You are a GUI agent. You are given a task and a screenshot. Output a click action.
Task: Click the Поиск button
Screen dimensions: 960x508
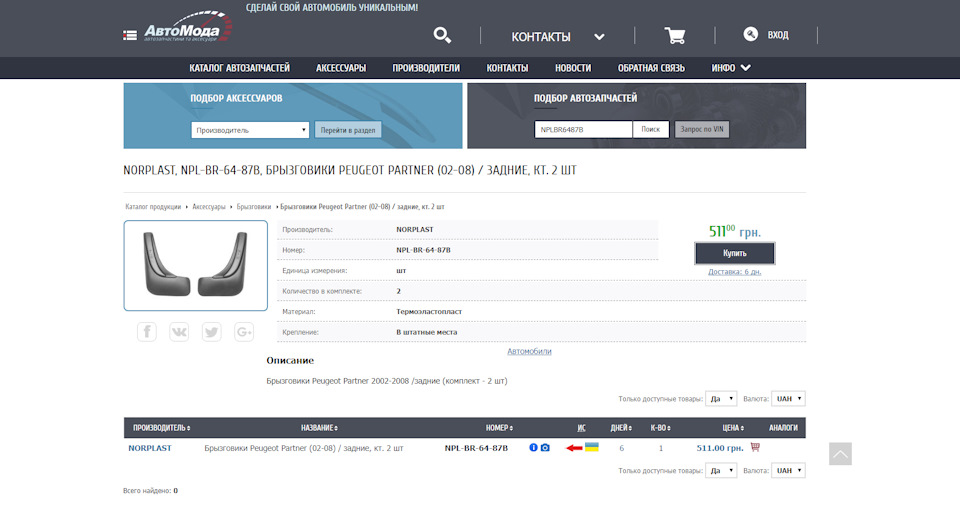[x=651, y=129]
